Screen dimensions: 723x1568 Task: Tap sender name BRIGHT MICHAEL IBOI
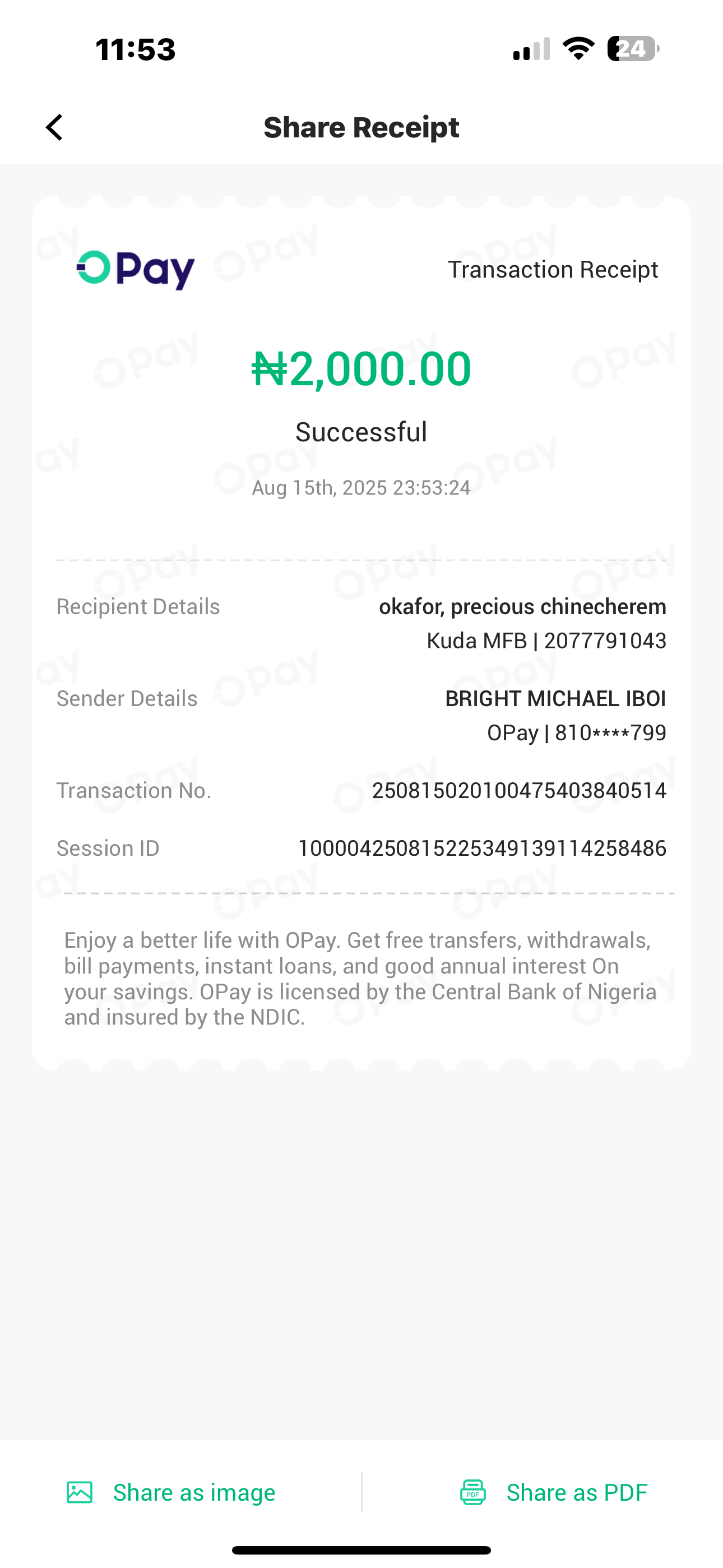point(555,699)
